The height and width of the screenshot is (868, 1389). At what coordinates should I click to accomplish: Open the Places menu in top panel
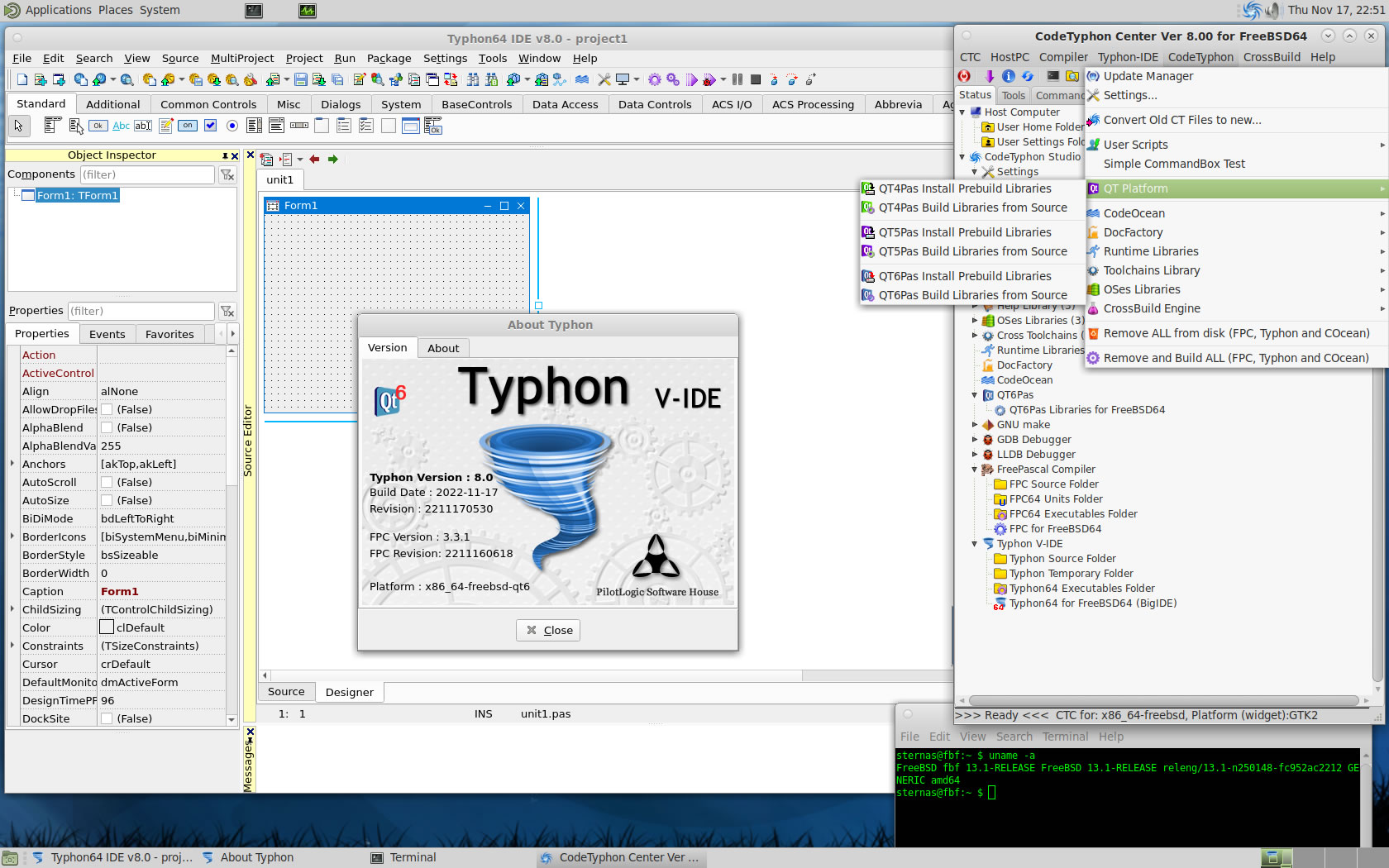click(116, 10)
